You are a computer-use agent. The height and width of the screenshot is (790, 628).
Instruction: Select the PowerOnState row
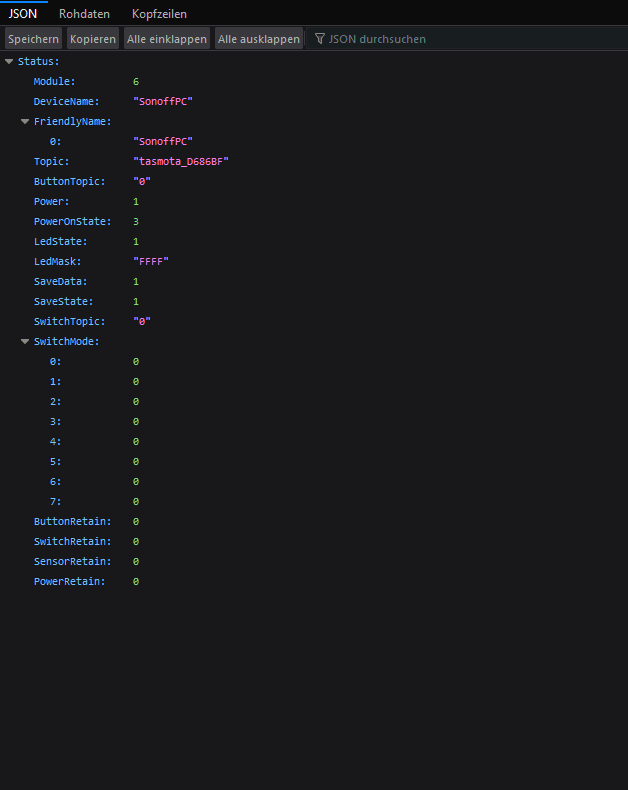(314, 222)
